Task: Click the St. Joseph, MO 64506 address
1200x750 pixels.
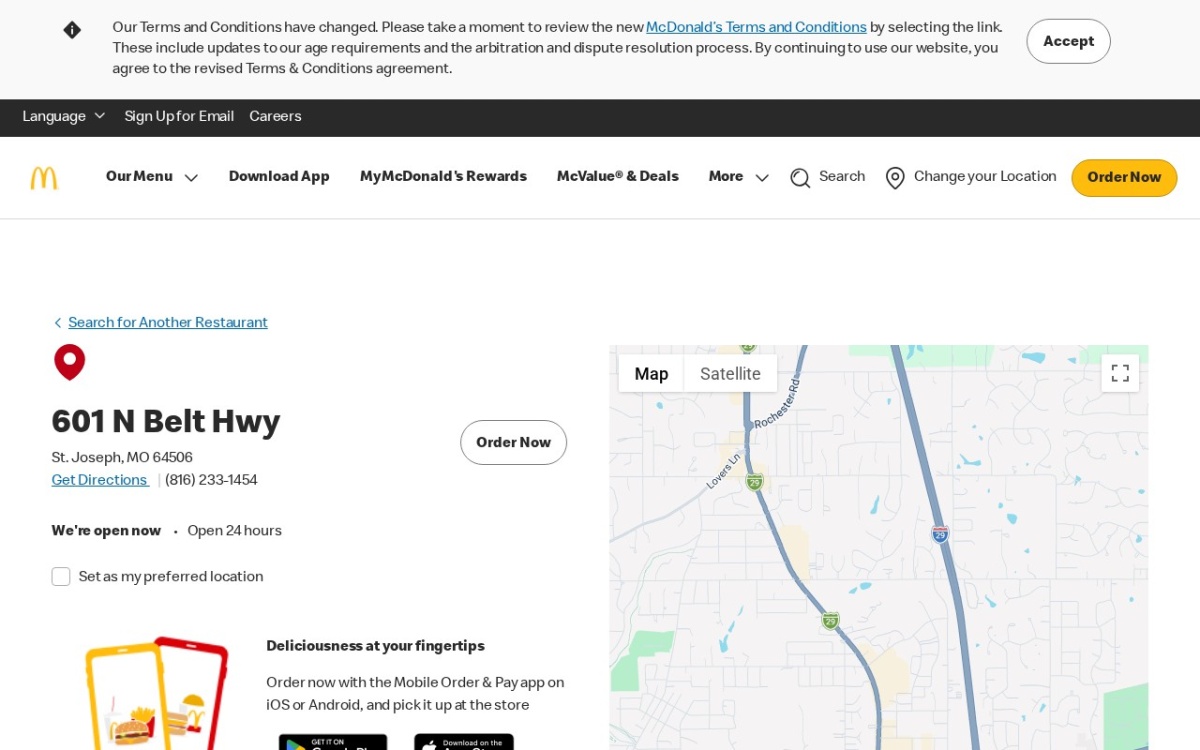Action: coord(122,458)
